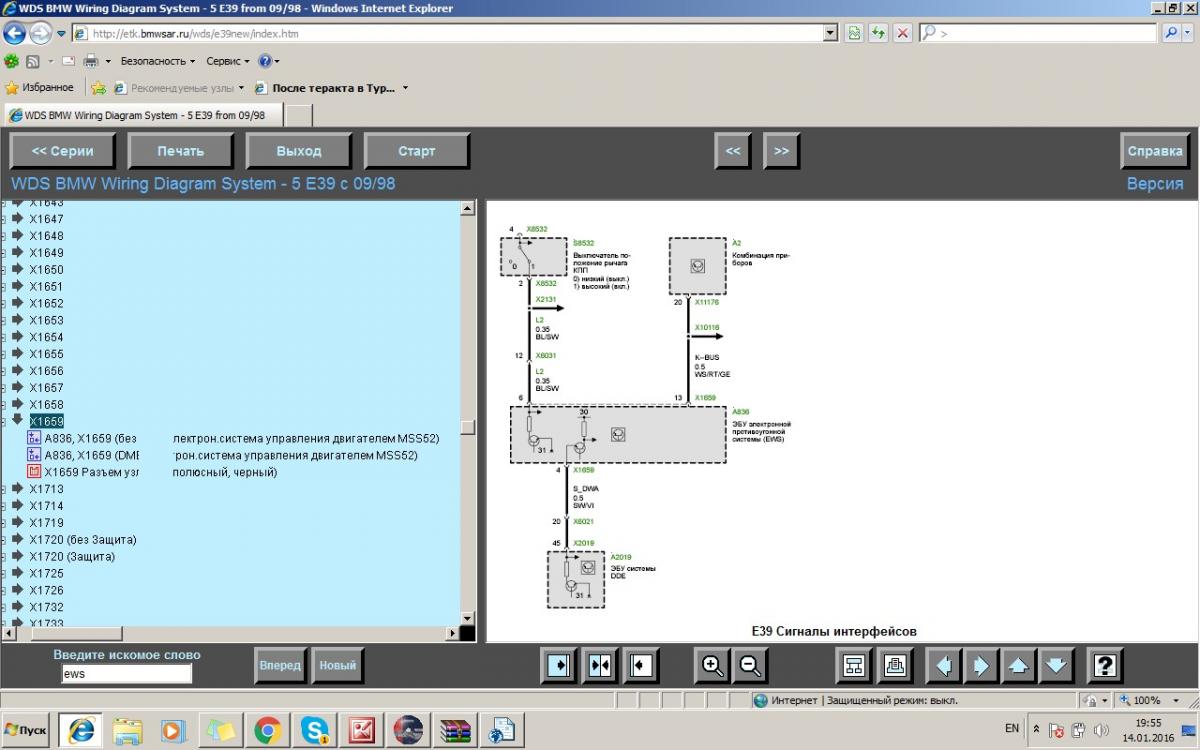The height and width of the screenshot is (750, 1200).
Task: Open a new blank browser tab
Action: pyautogui.click(x=299, y=116)
